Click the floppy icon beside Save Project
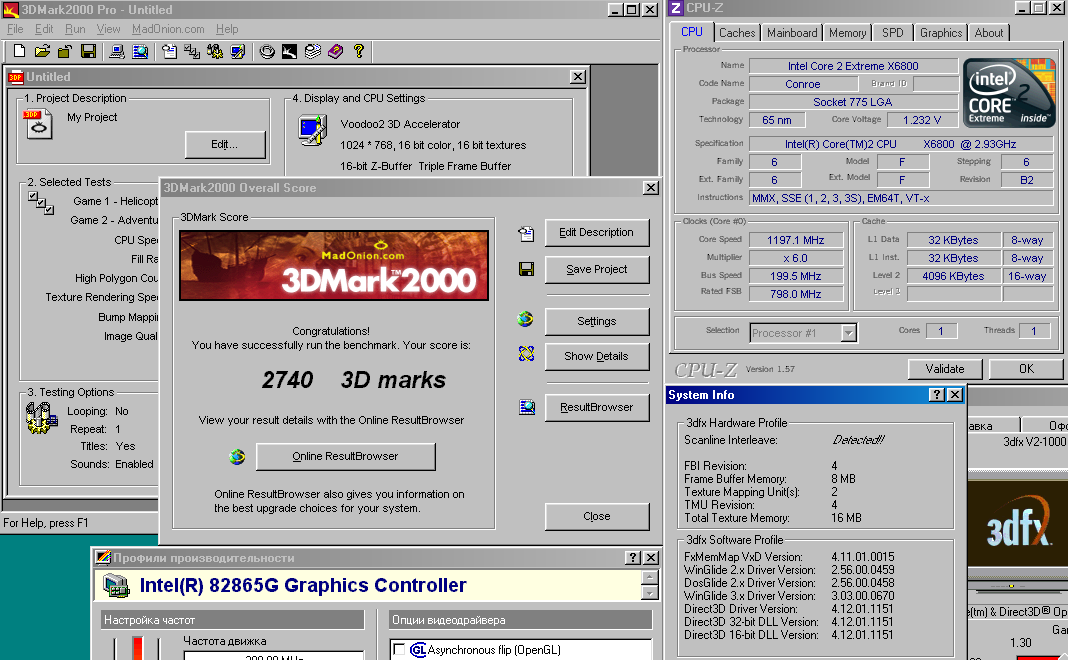Viewport: 1068px width, 660px height. (x=526, y=269)
